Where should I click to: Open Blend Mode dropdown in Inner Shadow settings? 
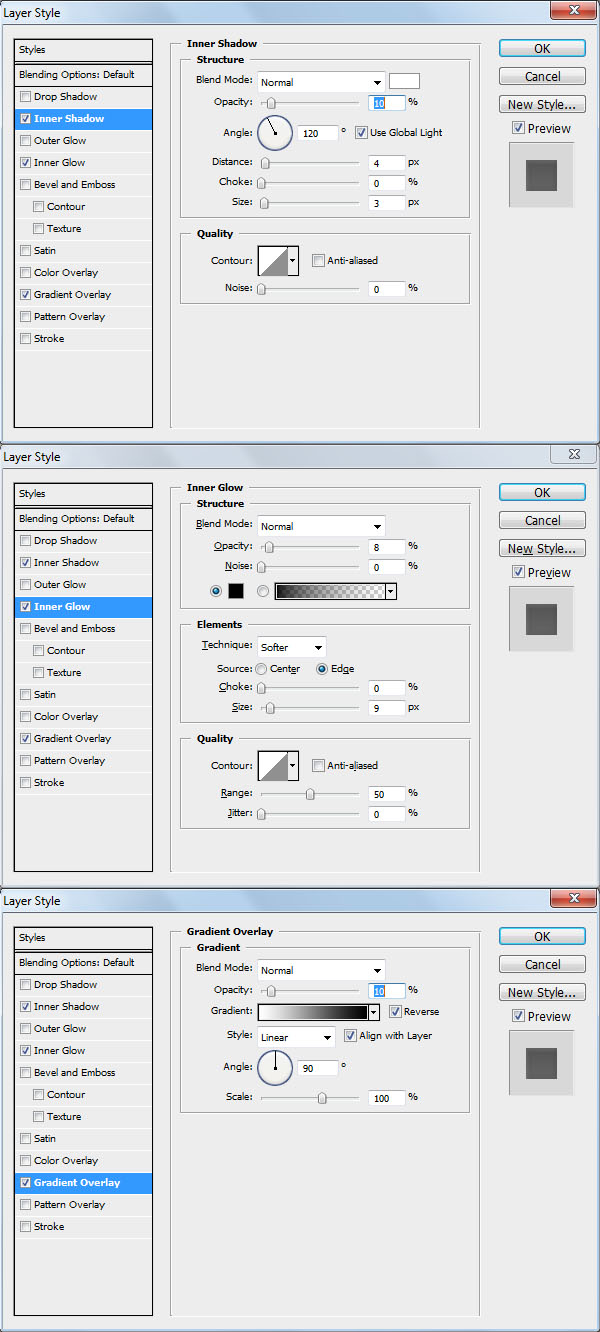(x=321, y=82)
